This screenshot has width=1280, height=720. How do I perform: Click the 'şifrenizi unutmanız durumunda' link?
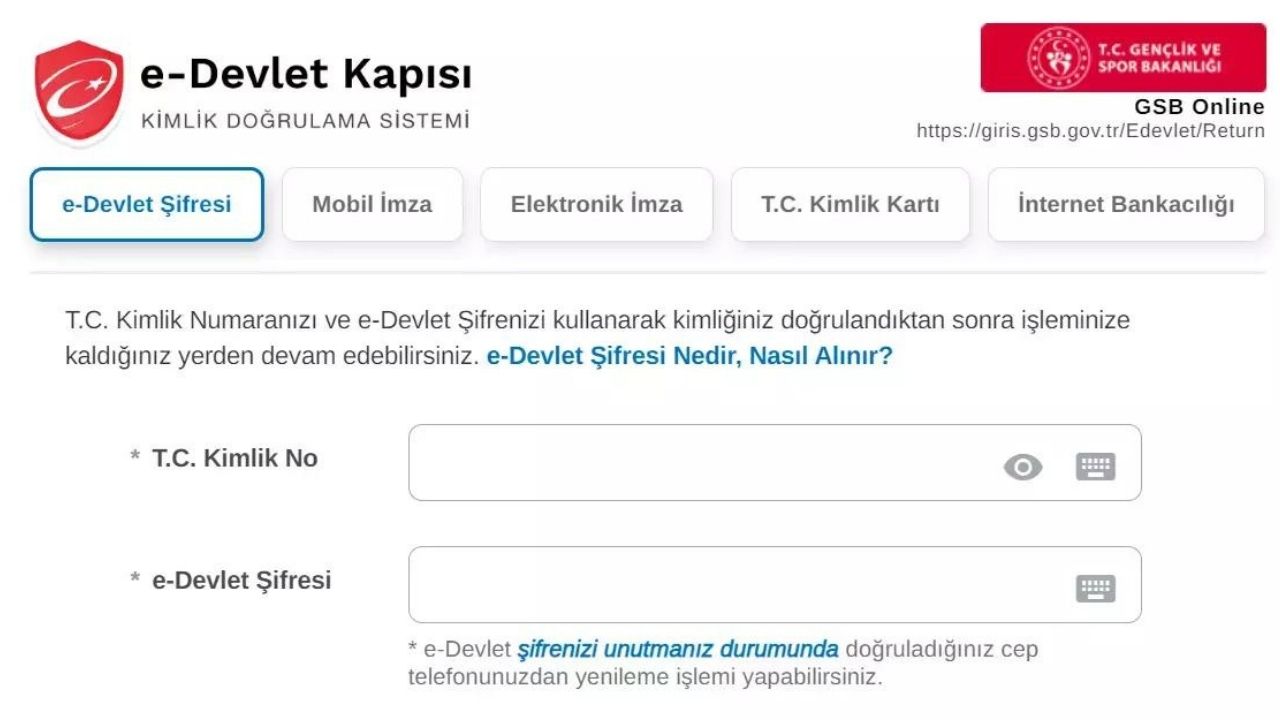tap(677, 648)
